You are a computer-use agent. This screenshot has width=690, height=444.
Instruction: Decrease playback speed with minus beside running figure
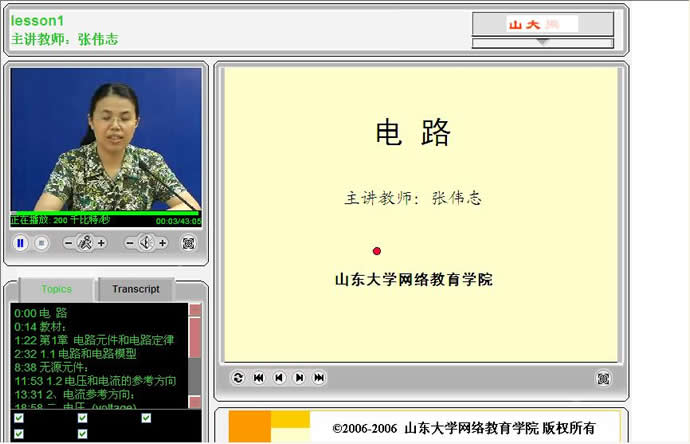tap(69, 243)
